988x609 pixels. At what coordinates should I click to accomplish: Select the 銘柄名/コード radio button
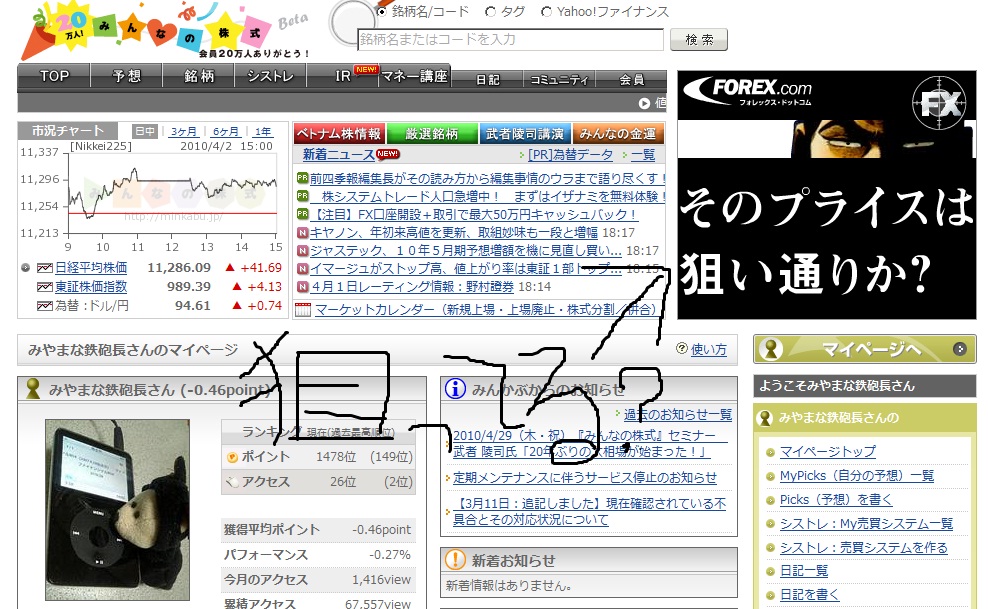(x=381, y=11)
